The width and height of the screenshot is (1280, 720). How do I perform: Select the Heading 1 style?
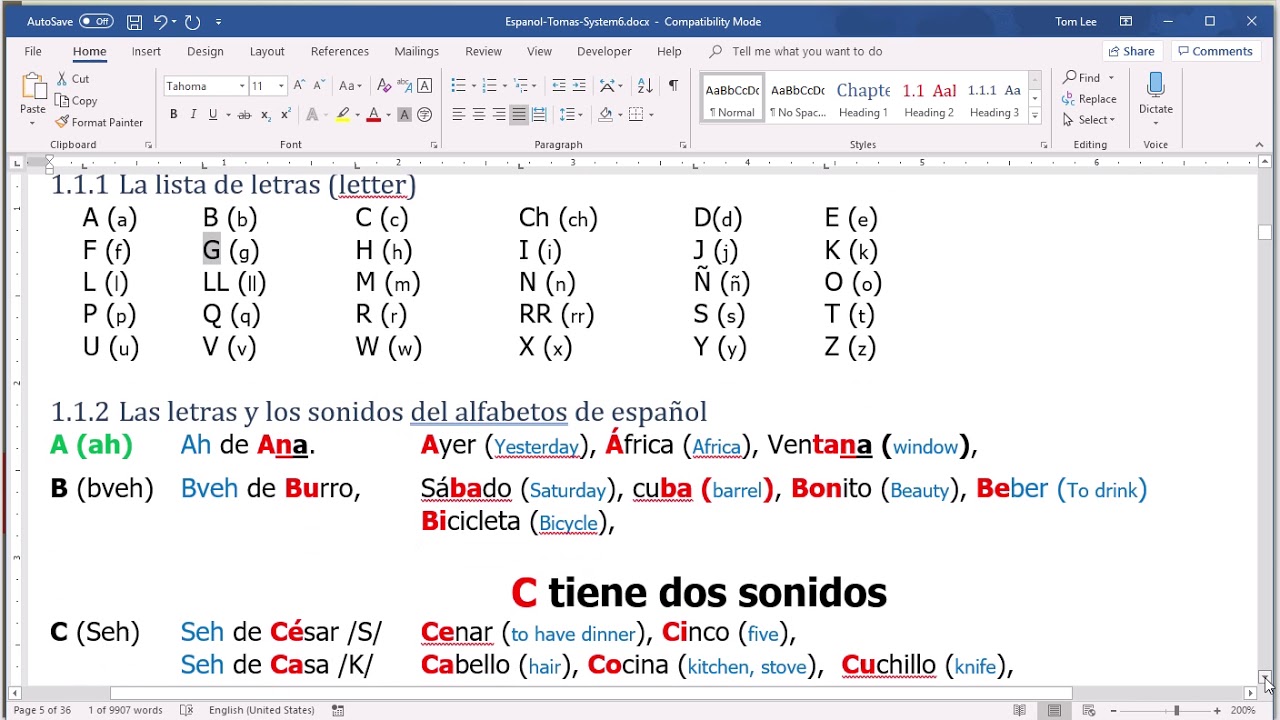(863, 98)
